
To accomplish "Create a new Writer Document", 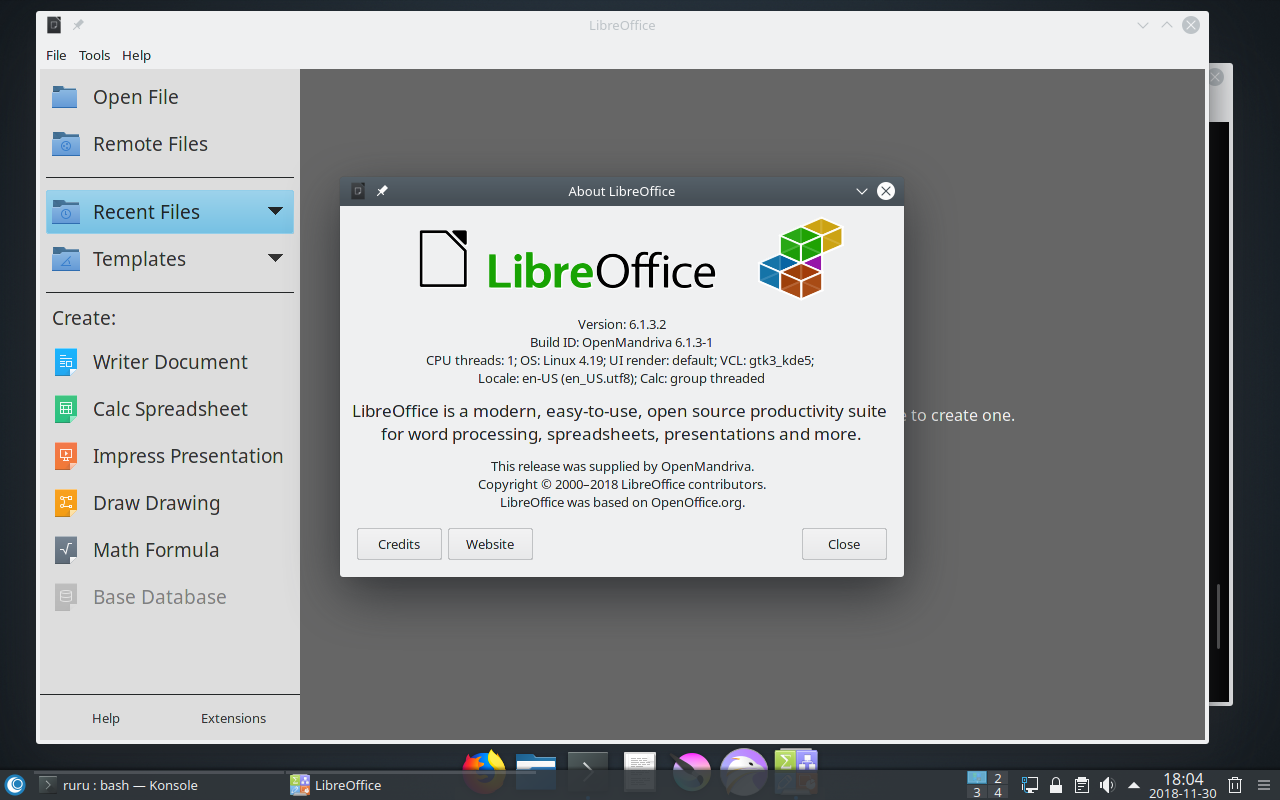I will (x=170, y=362).
